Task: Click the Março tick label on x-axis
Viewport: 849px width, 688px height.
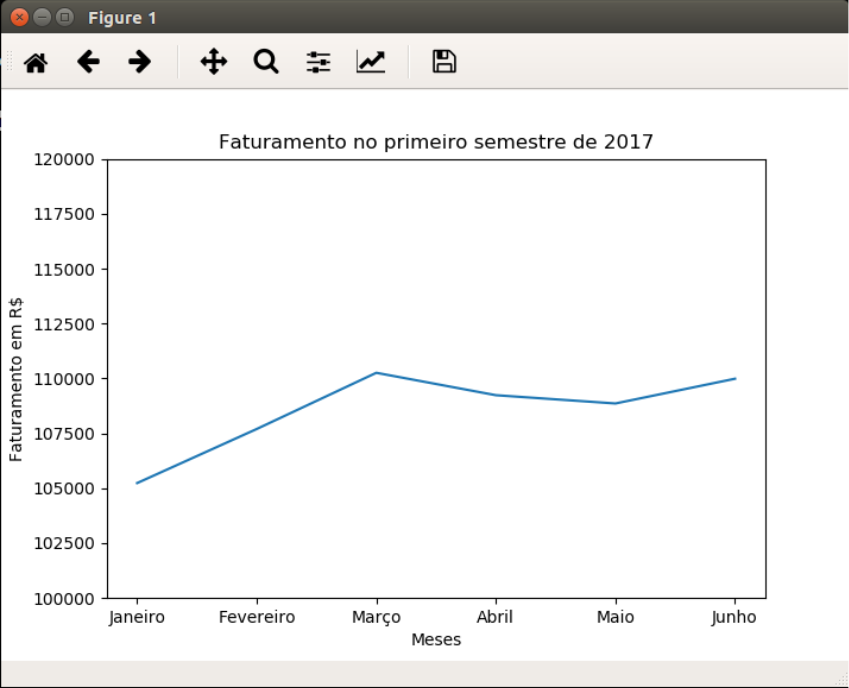Action: (x=376, y=617)
